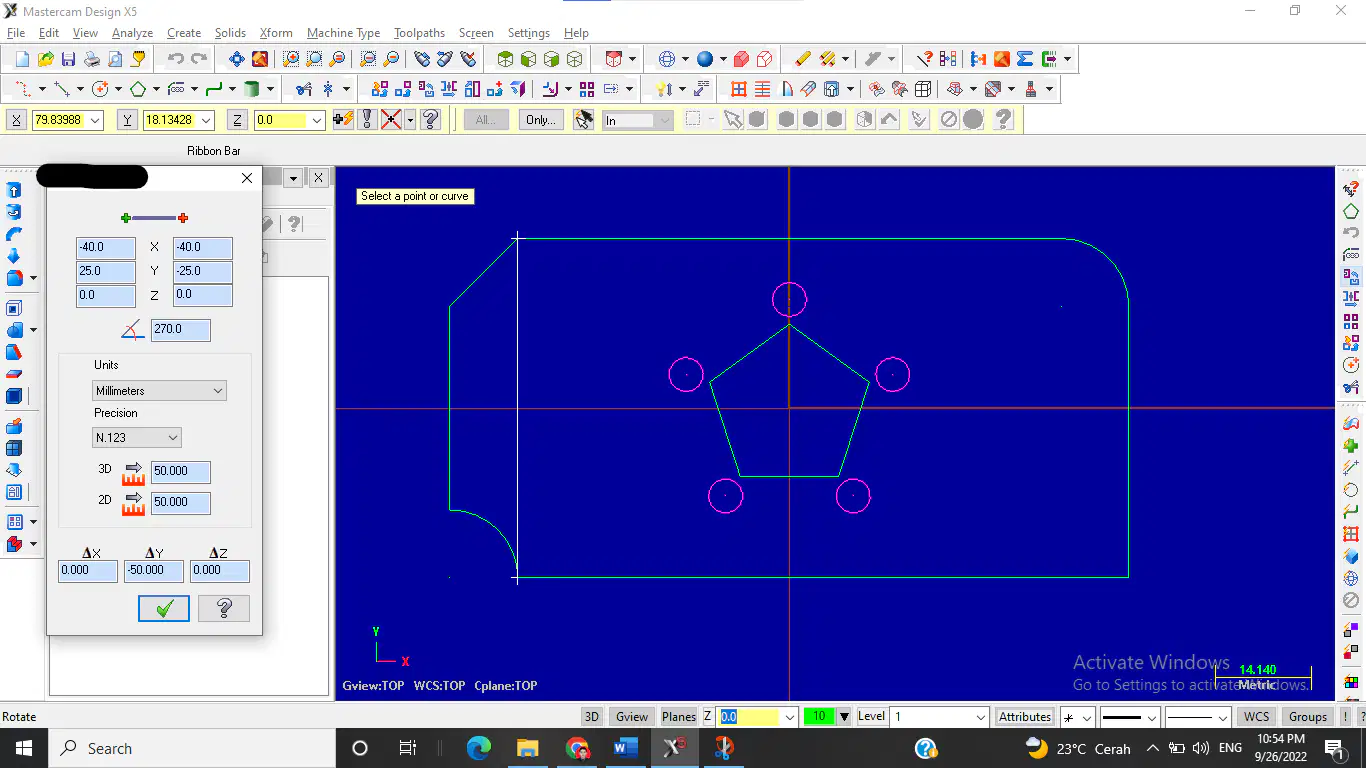Viewport: 1366px width, 768px height.
Task: Click the New file icon
Action: tap(22, 59)
